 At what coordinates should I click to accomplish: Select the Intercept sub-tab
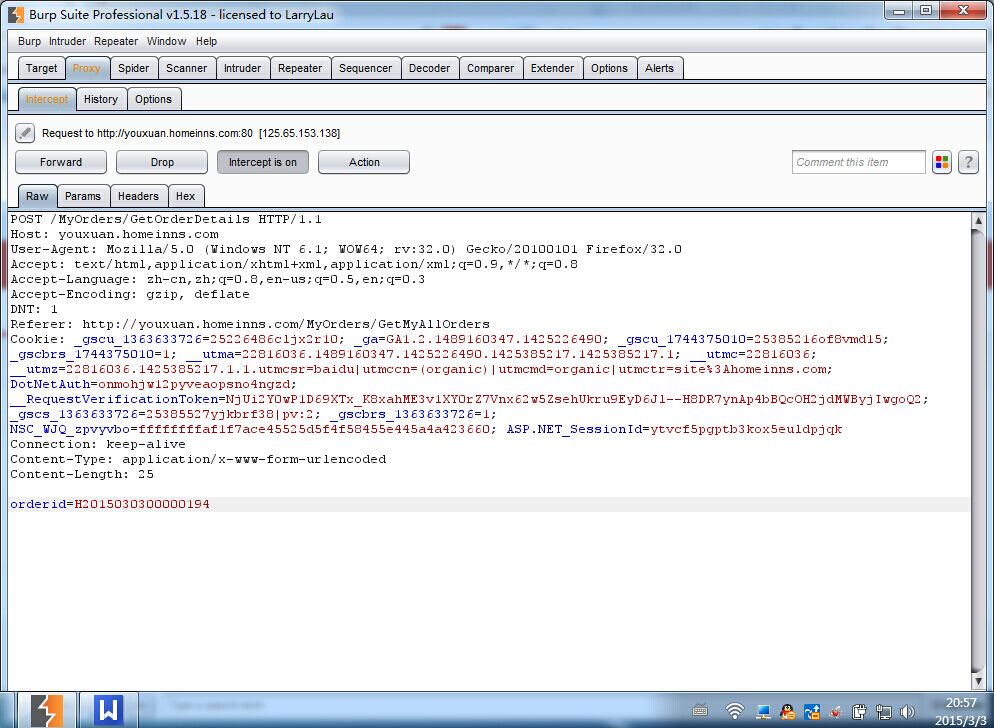coord(47,100)
